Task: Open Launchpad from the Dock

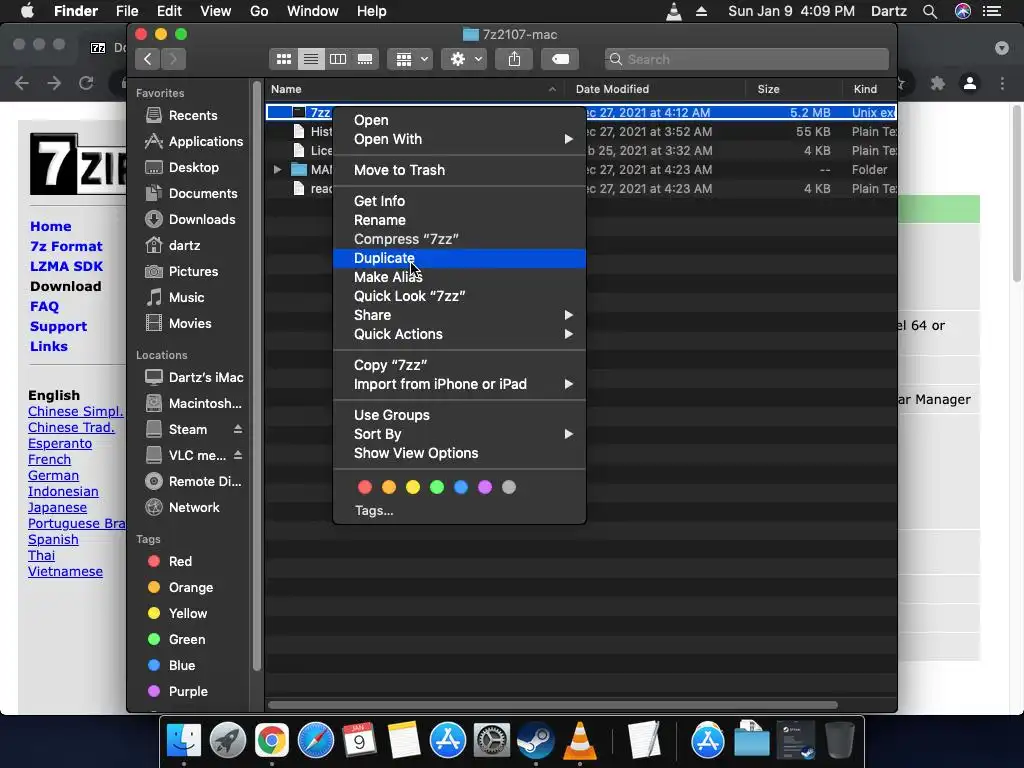Action: (x=228, y=741)
